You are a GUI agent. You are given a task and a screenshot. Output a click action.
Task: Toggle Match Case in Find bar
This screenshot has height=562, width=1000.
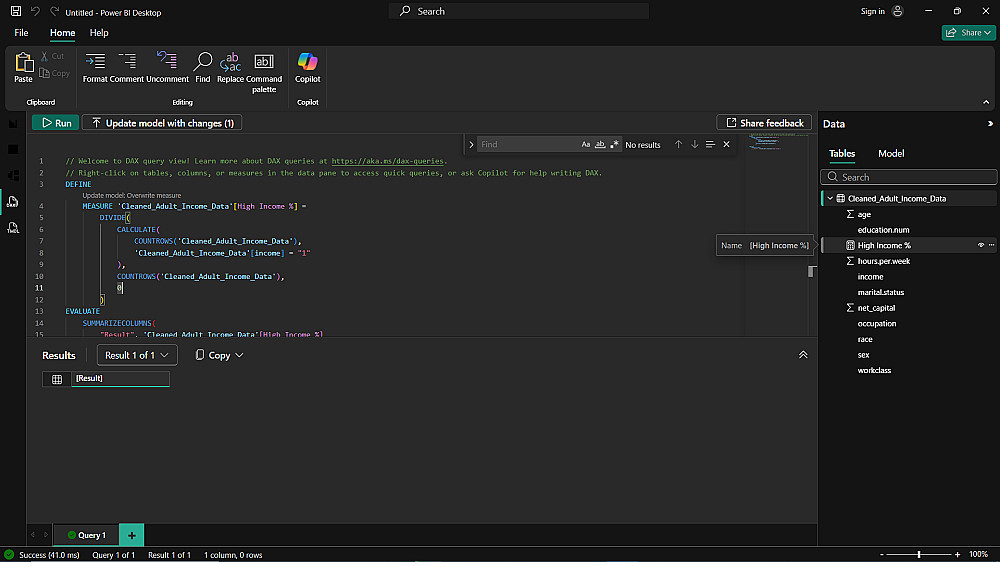coord(586,145)
